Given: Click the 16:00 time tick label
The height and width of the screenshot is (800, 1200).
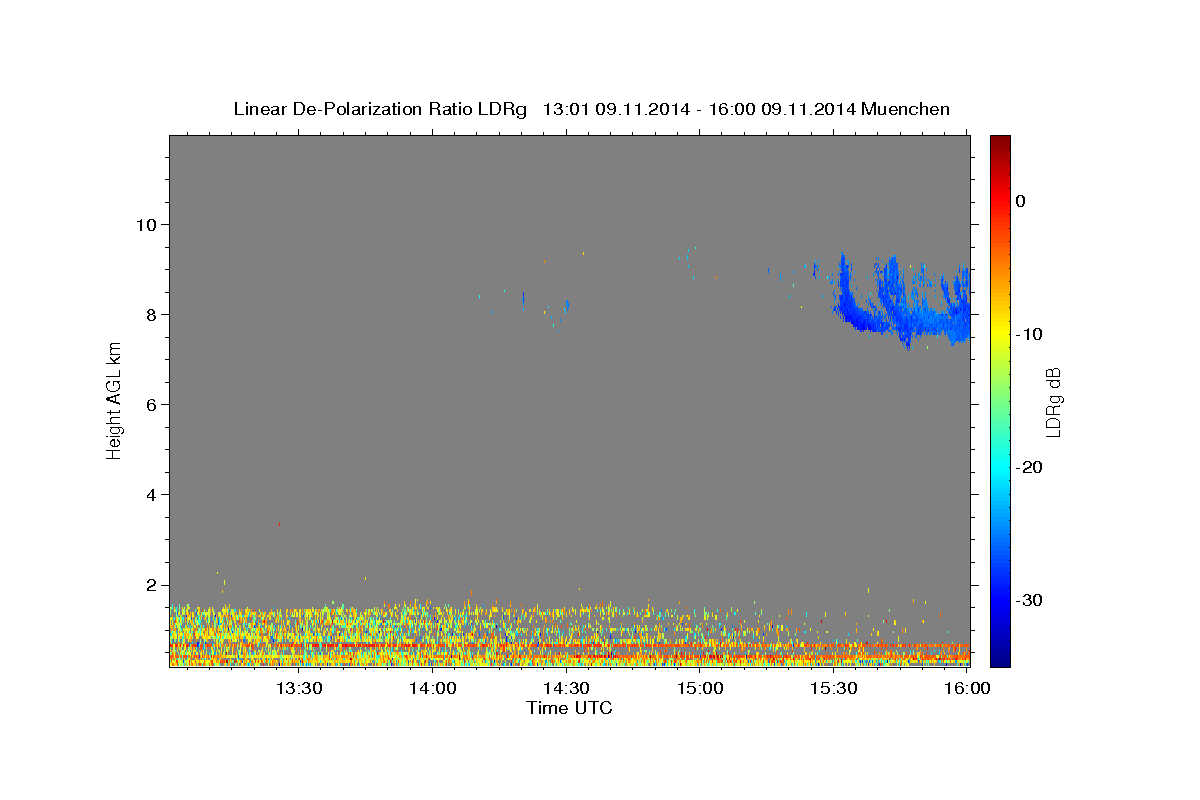Looking at the screenshot, I should (966, 689).
